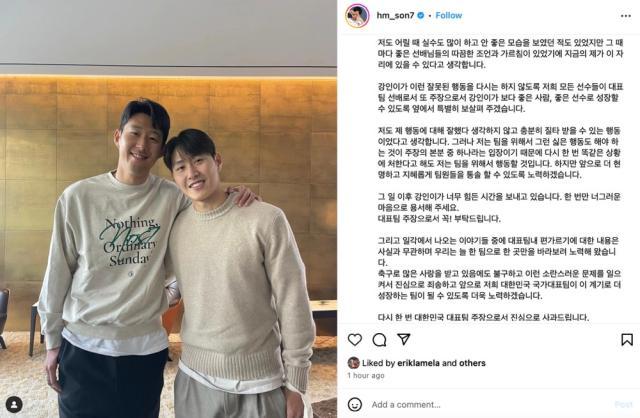Open the three-dot more options menu
Screen dimensions: 640x418
626,16
